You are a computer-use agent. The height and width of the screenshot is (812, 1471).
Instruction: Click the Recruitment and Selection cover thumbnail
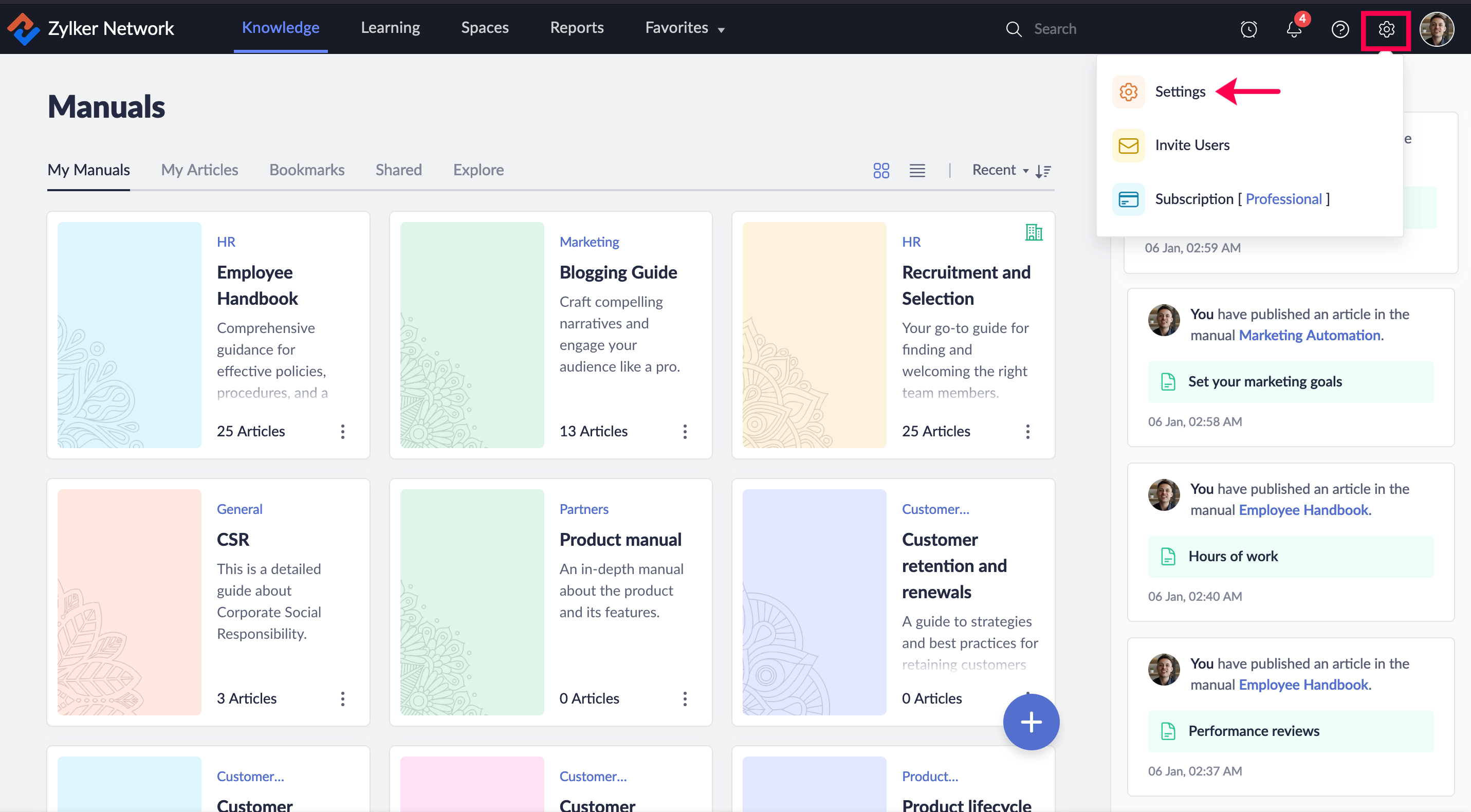[814, 335]
